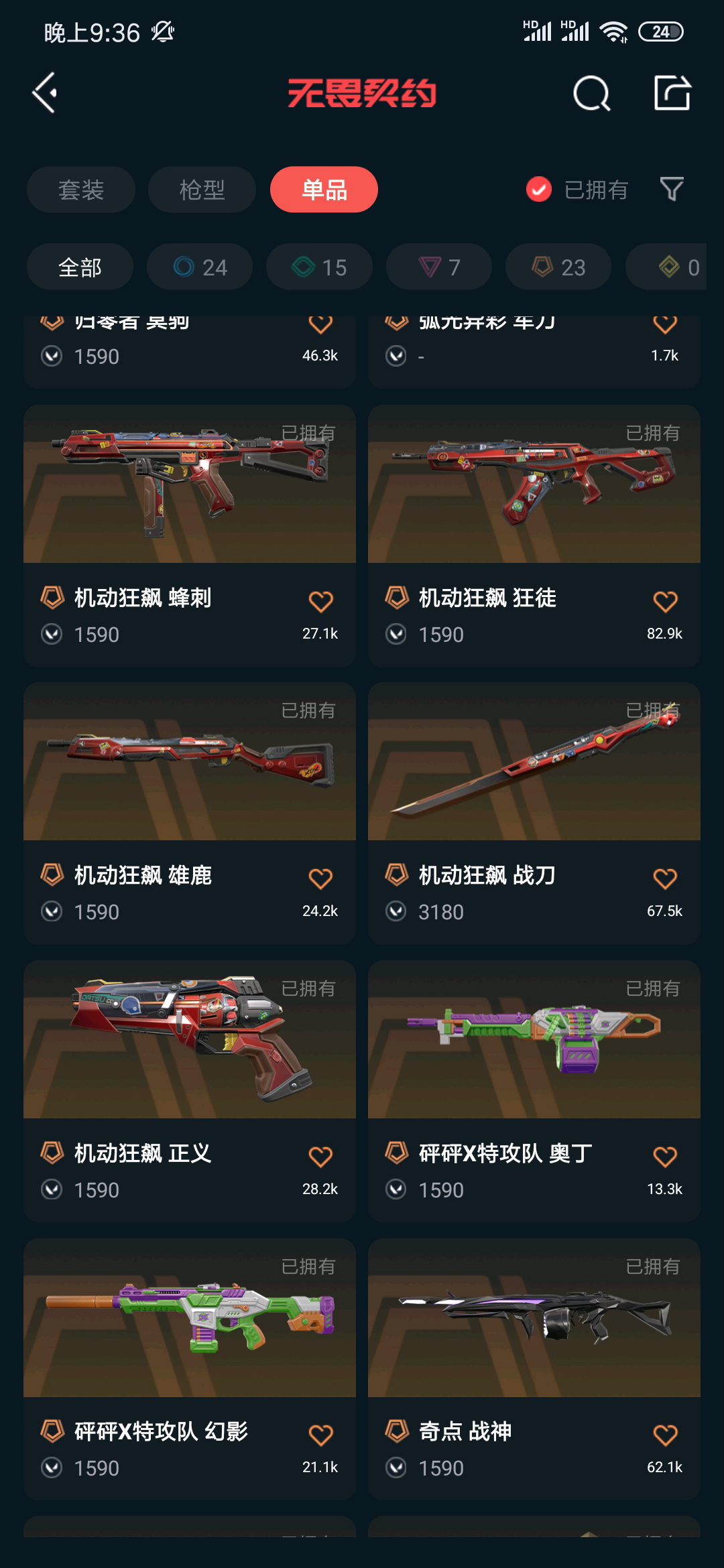Open the search magnifier icon

[x=591, y=93]
